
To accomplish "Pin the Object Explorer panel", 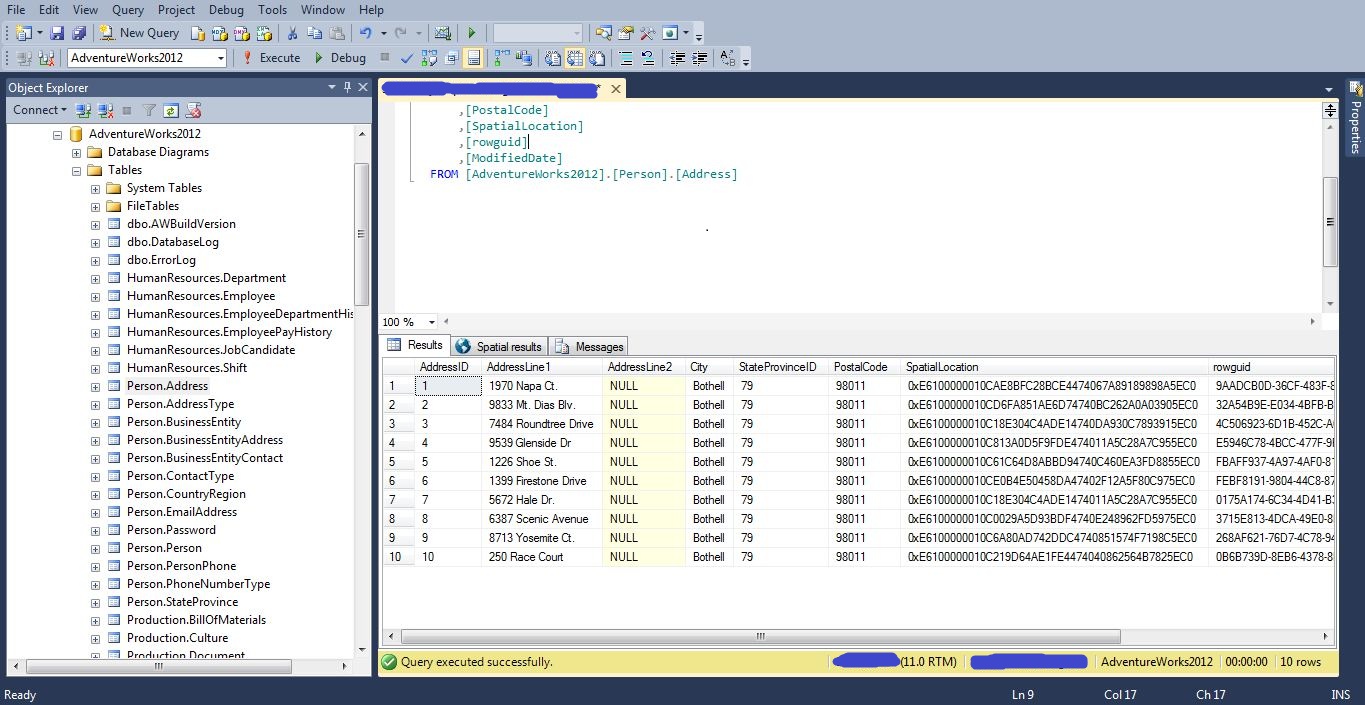I will pos(347,88).
